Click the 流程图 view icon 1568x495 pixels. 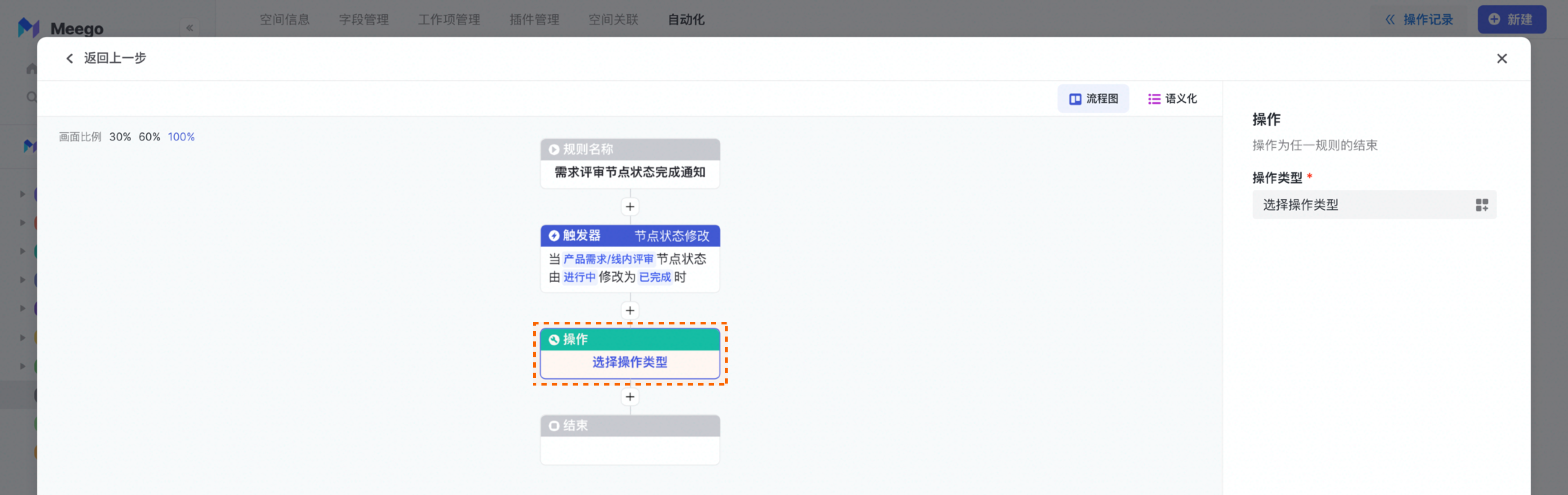tap(1075, 99)
